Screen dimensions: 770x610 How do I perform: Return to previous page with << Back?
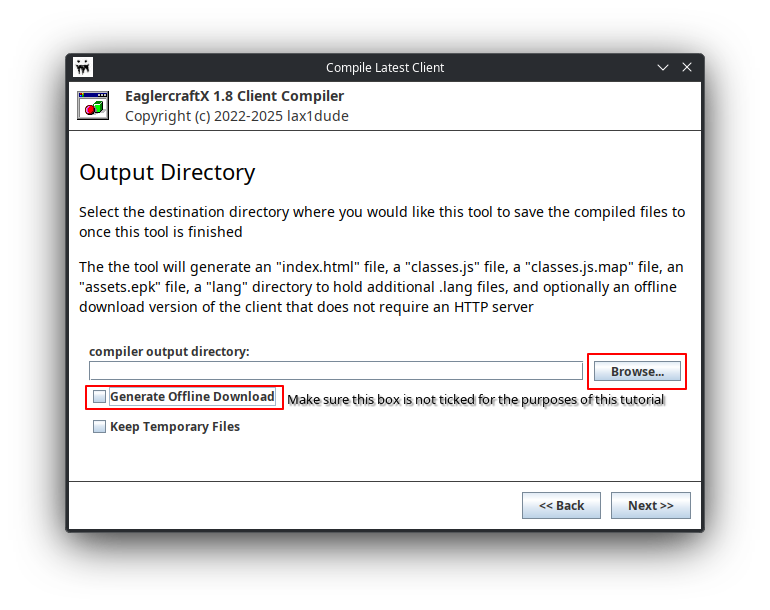click(x=561, y=505)
